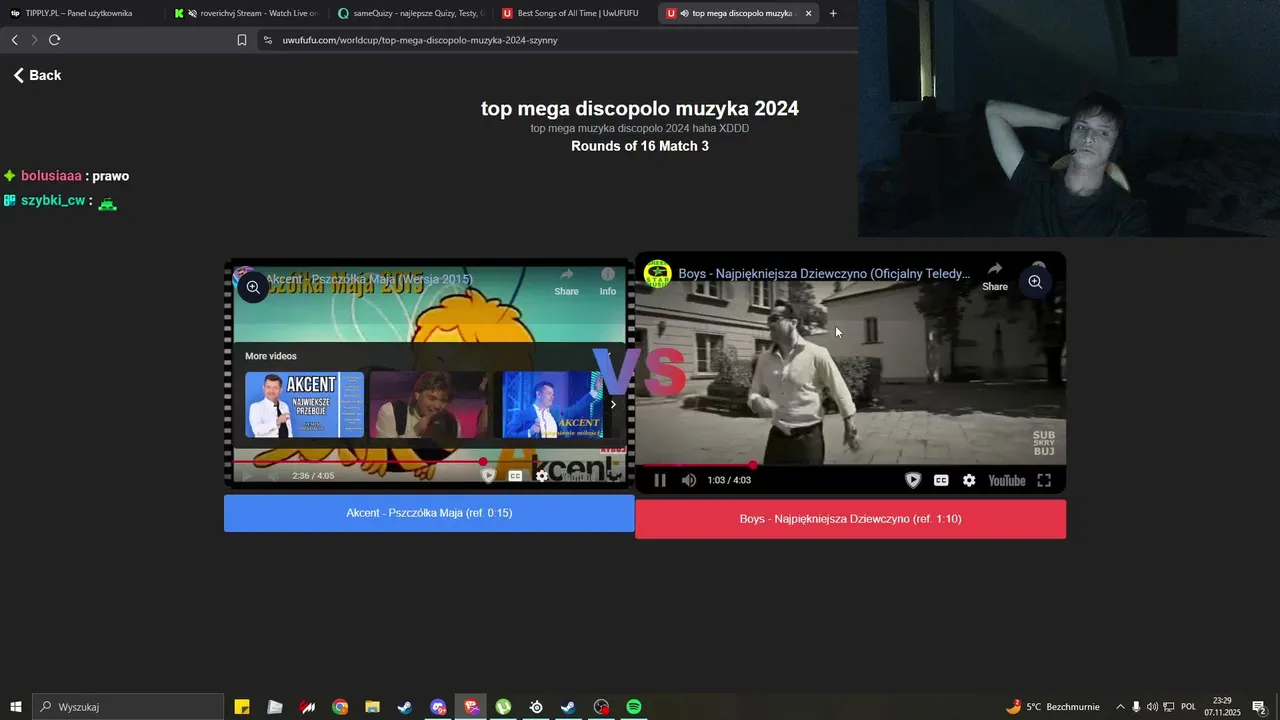Image resolution: width=1280 pixels, height=720 pixels.
Task: Switch to sameQuizy tab
Action: click(411, 13)
